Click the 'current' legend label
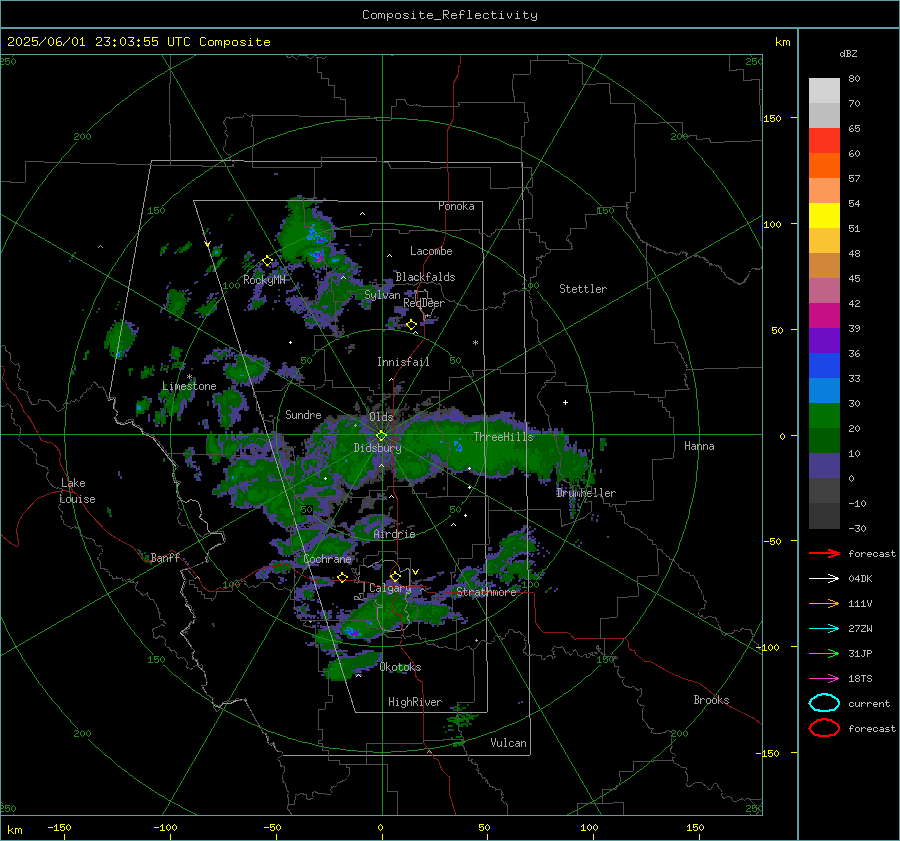This screenshot has width=900, height=841. [x=869, y=704]
